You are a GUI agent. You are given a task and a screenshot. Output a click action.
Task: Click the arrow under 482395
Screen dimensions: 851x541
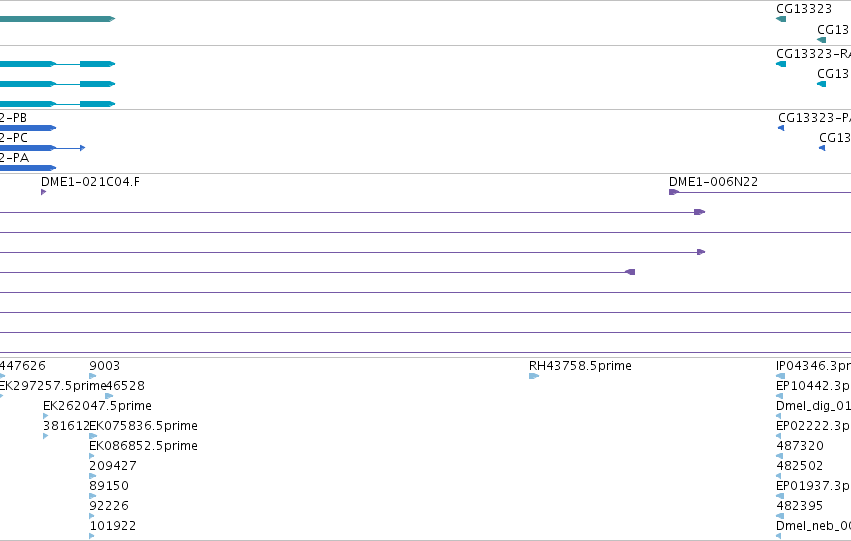tap(780, 517)
